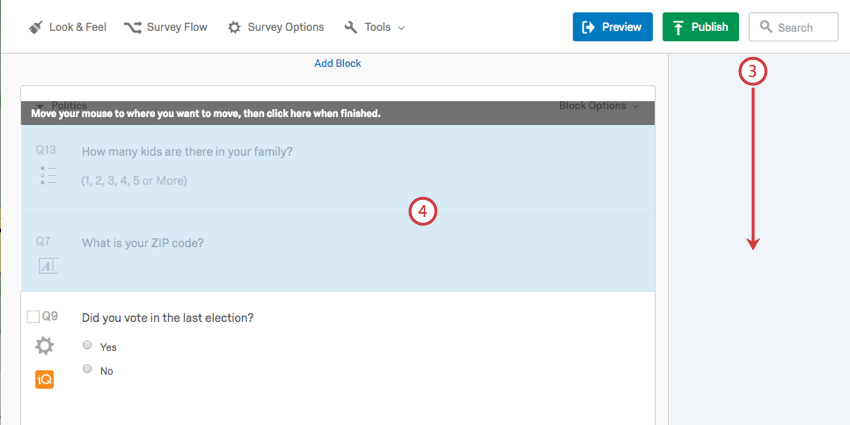Viewport: 850px width, 425px height.
Task: Click the magnifier icon in Search
Action: tap(767, 27)
